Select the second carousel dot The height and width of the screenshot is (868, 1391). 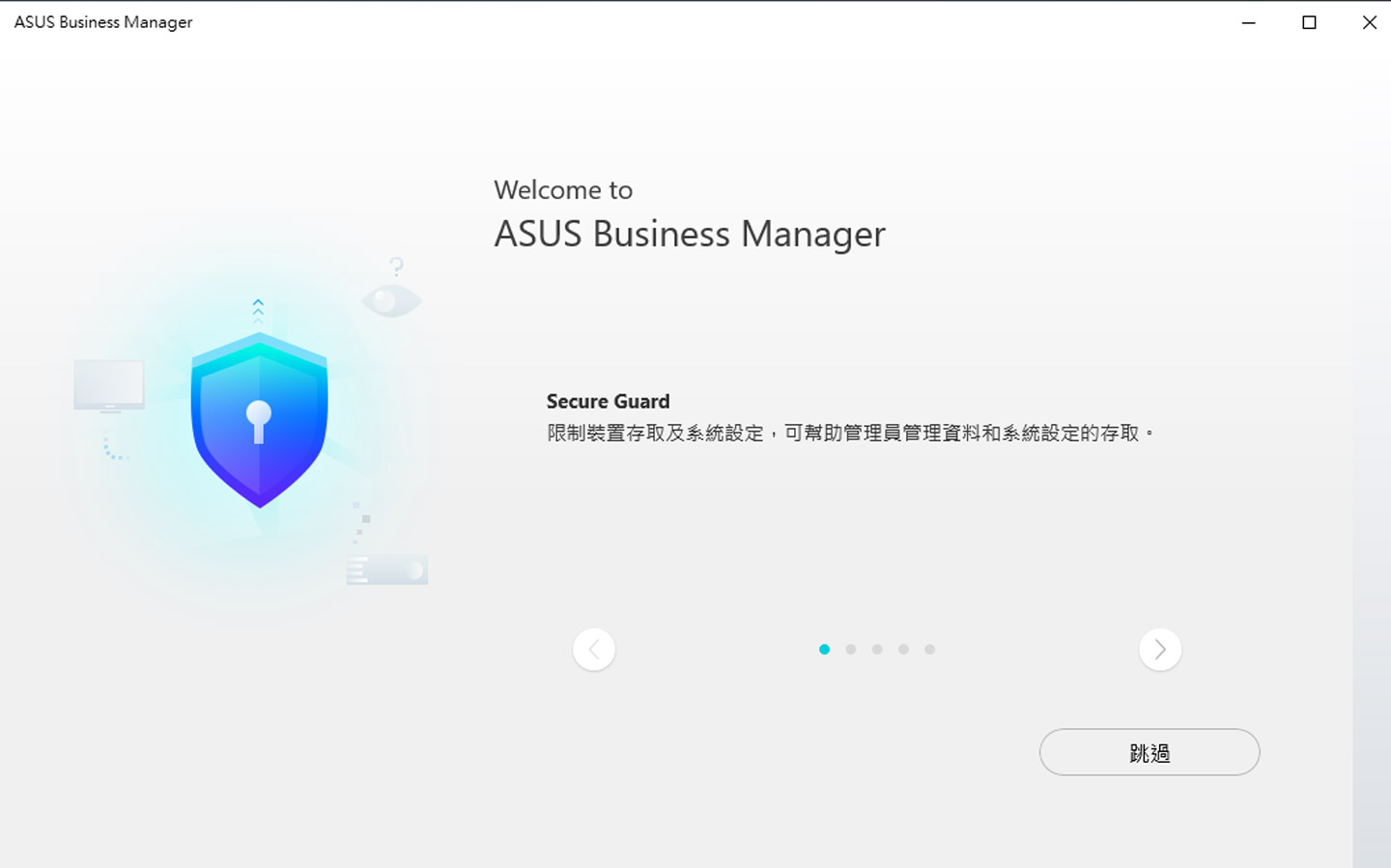click(850, 649)
